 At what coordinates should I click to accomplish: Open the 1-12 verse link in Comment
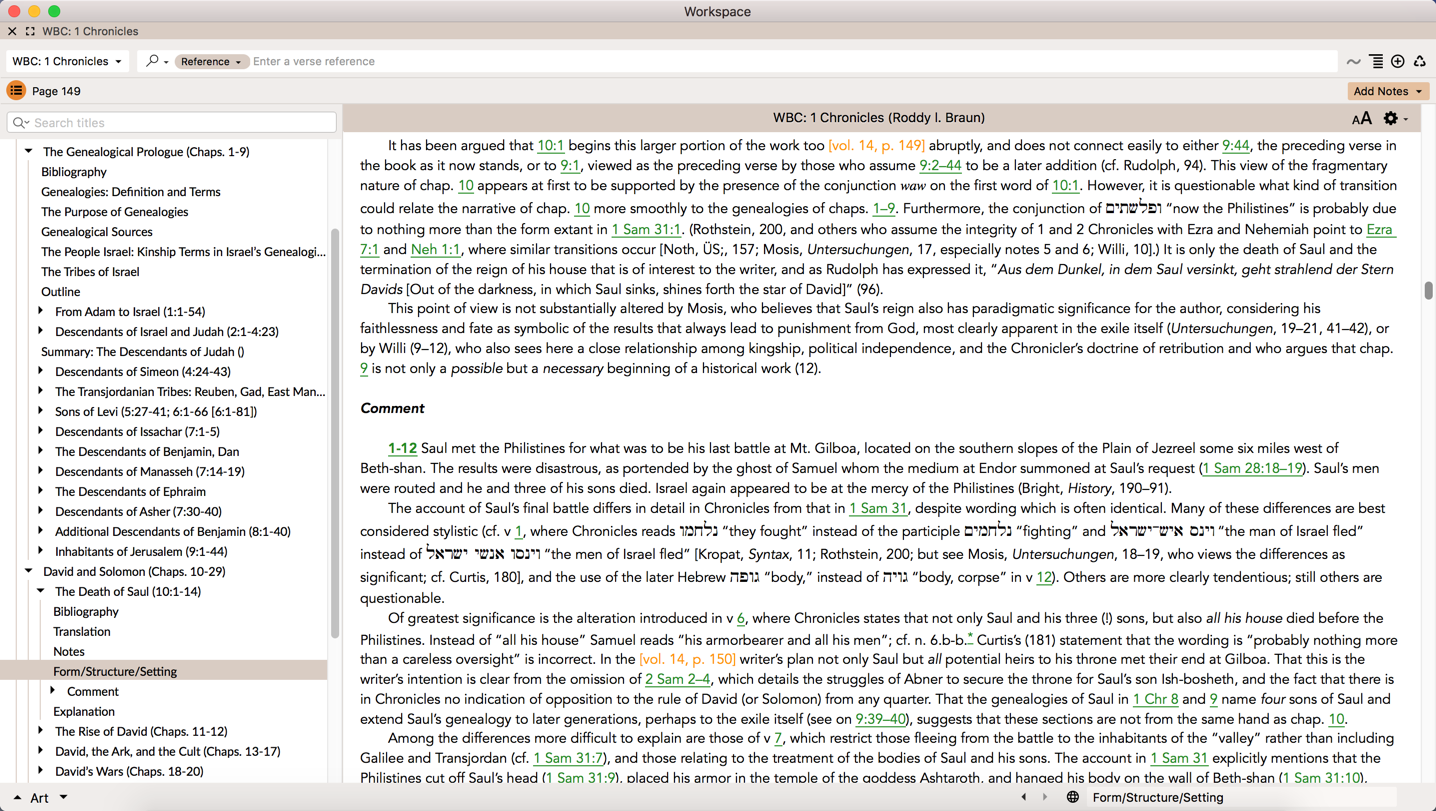pyautogui.click(x=402, y=448)
